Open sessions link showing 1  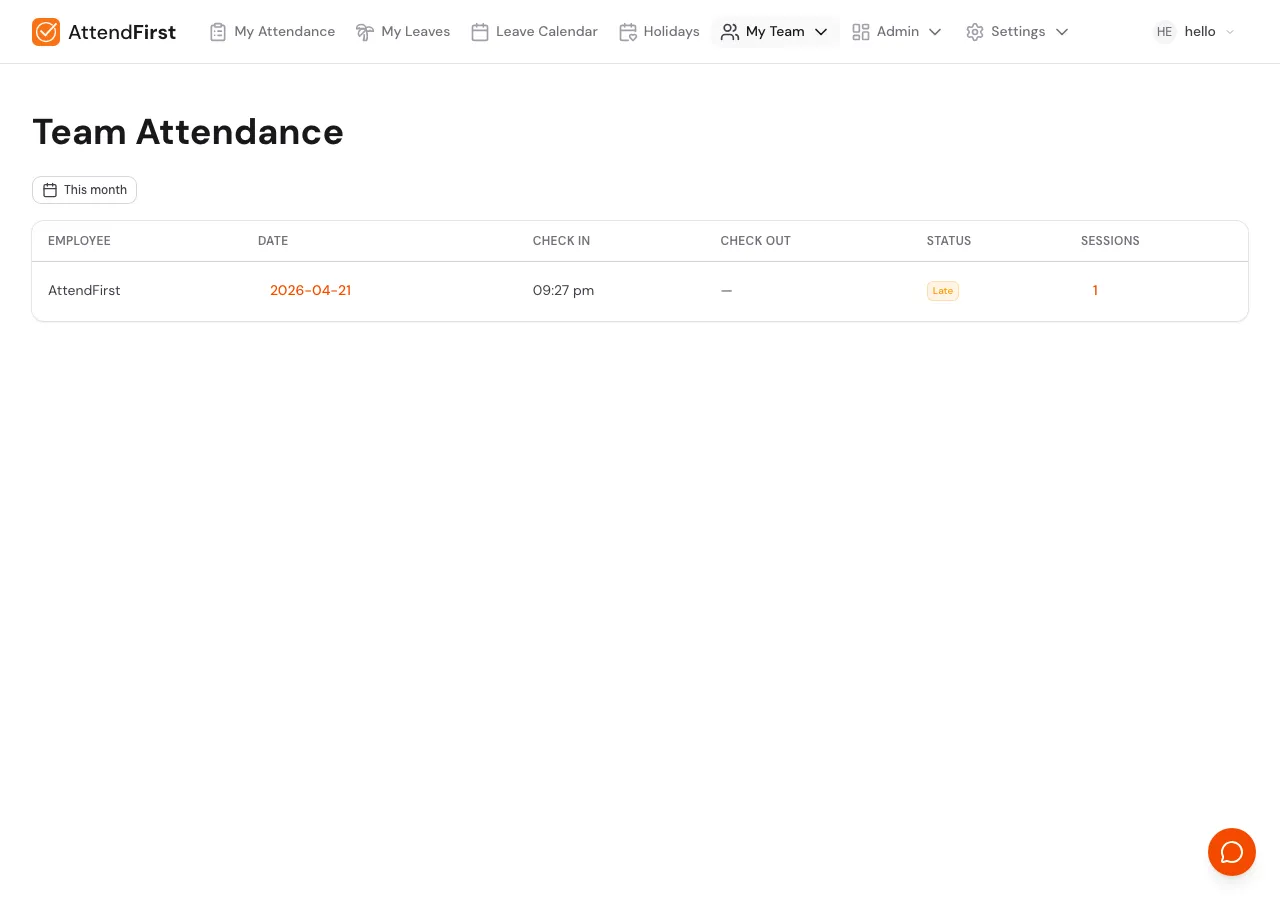1095,290
